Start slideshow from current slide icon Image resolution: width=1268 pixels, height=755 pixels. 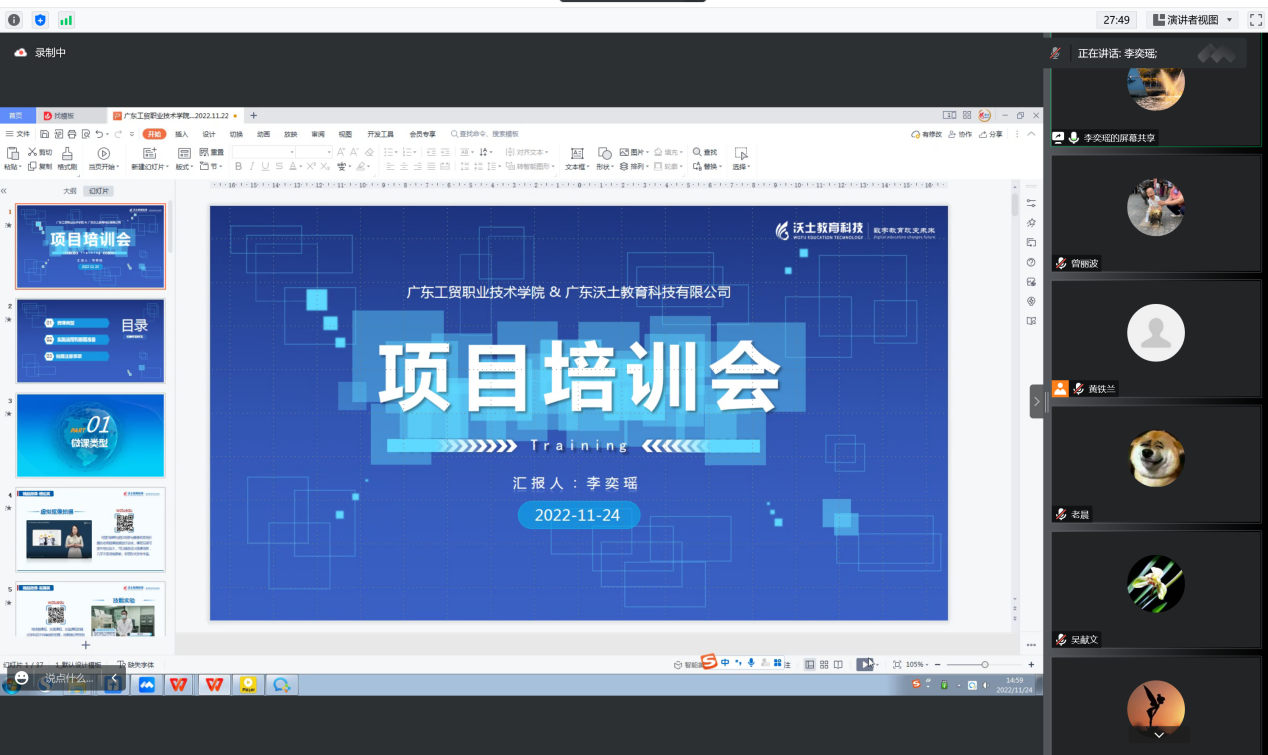[103, 153]
